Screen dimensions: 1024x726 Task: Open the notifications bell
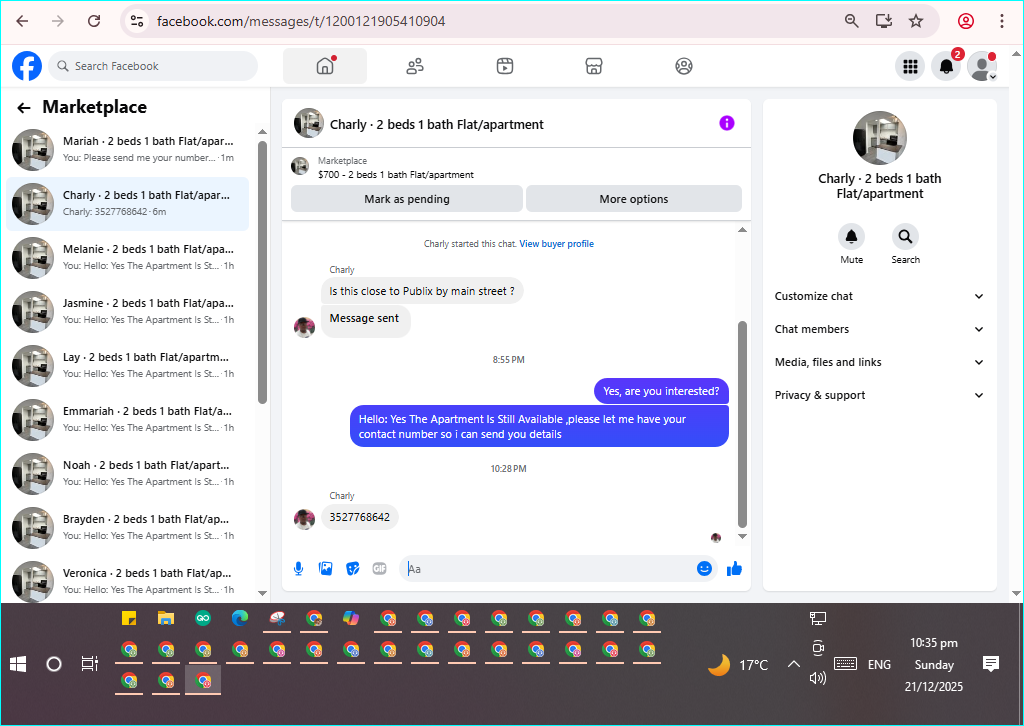click(x=946, y=66)
